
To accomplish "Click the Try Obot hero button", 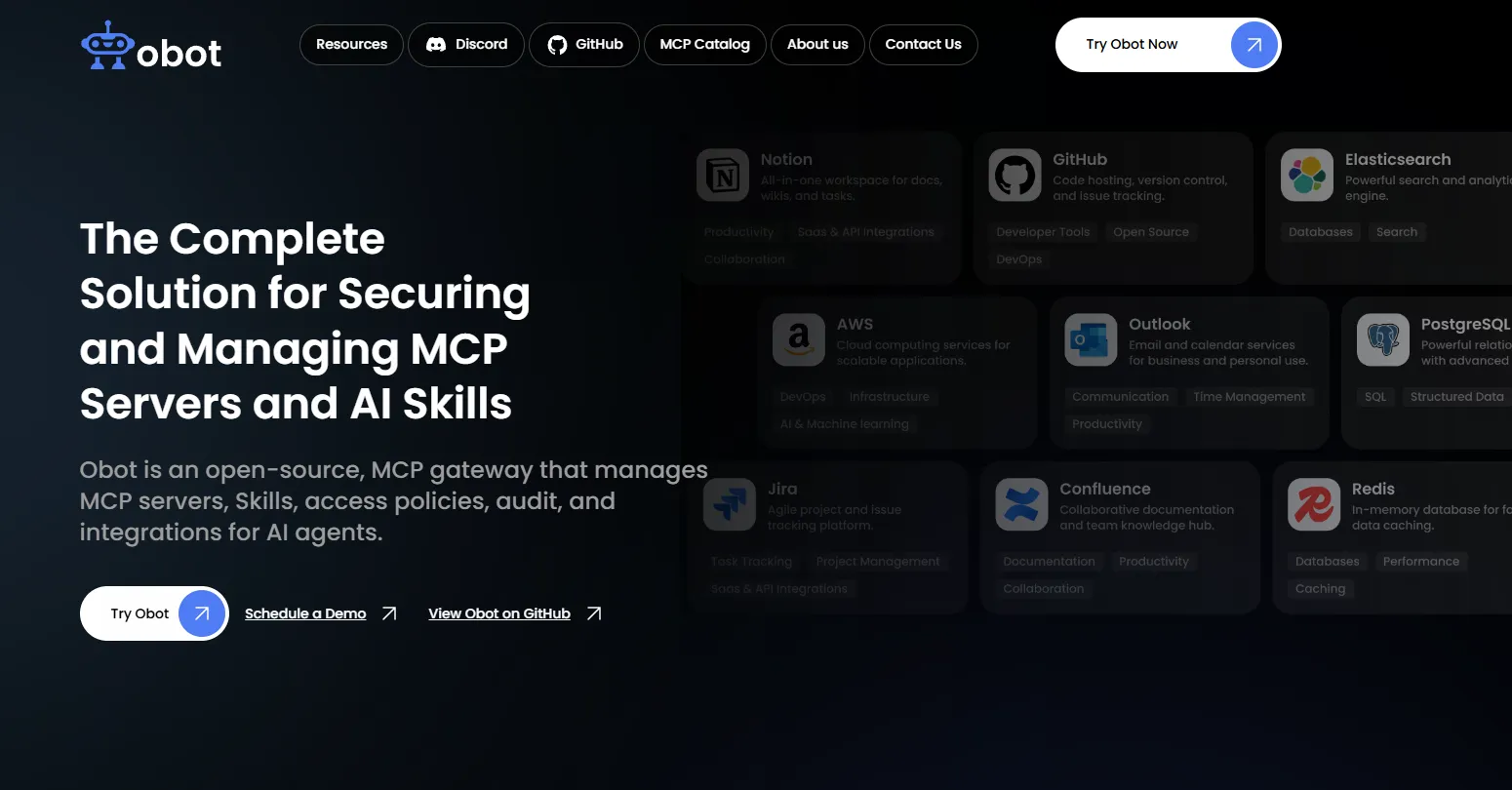I will click(x=154, y=613).
